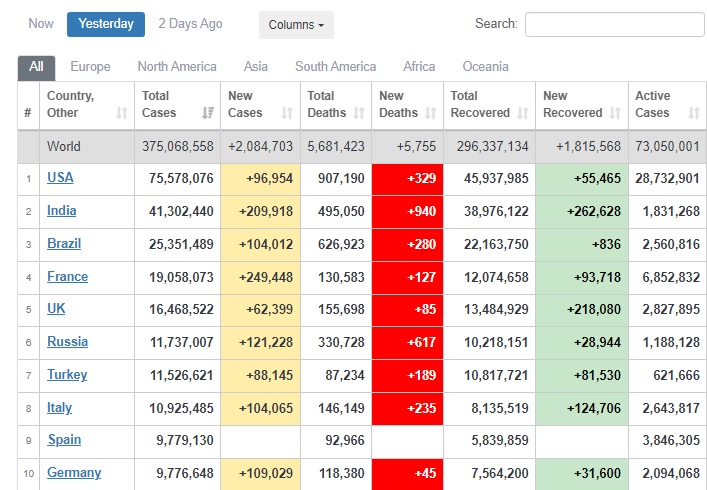Select Turkey active cases 621,666
707x490 pixels.
tap(676, 376)
